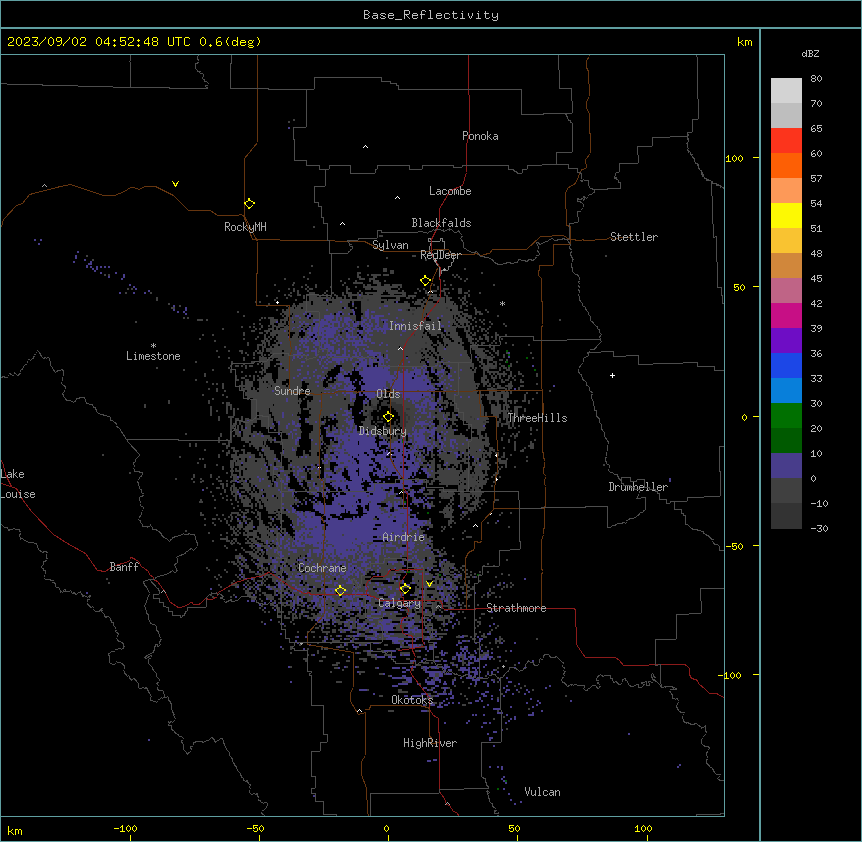Click the ThreeHills label
This screenshot has height=842, width=862.
(x=537, y=418)
